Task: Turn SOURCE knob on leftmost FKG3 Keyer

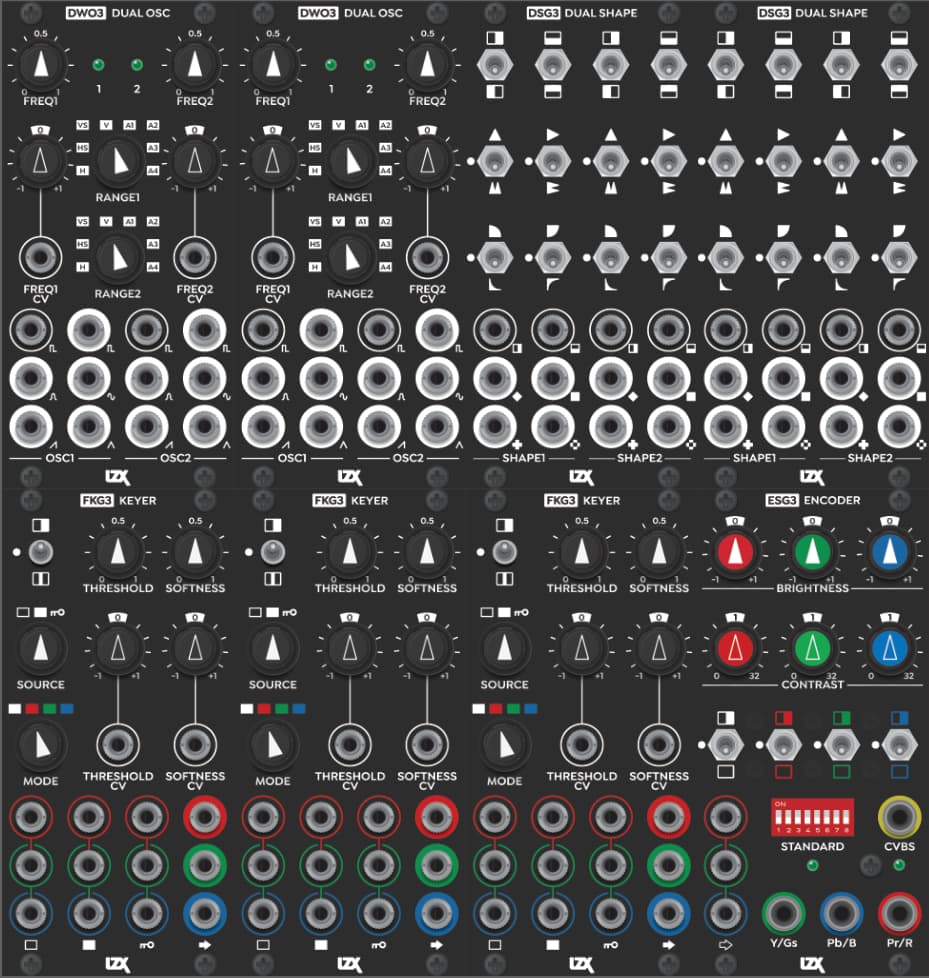Action: (41, 649)
